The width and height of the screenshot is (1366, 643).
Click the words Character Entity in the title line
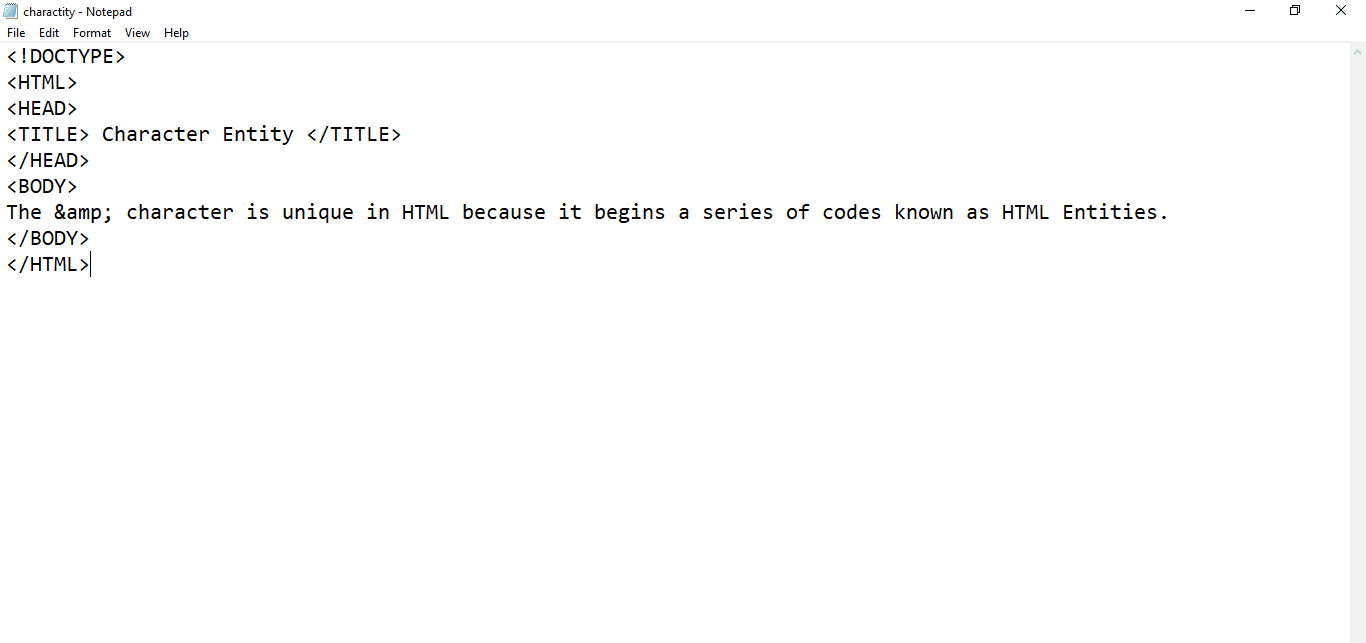[x=198, y=134]
